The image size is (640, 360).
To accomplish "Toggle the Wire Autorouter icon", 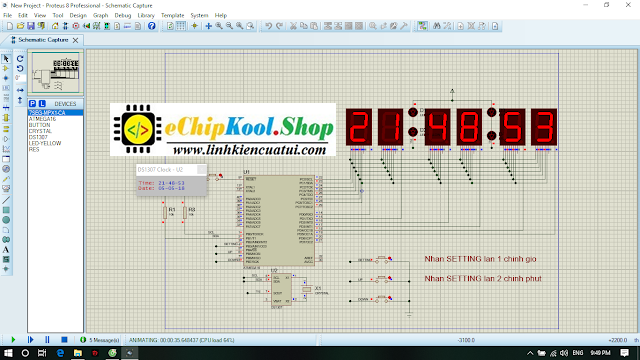I will point(422,26).
